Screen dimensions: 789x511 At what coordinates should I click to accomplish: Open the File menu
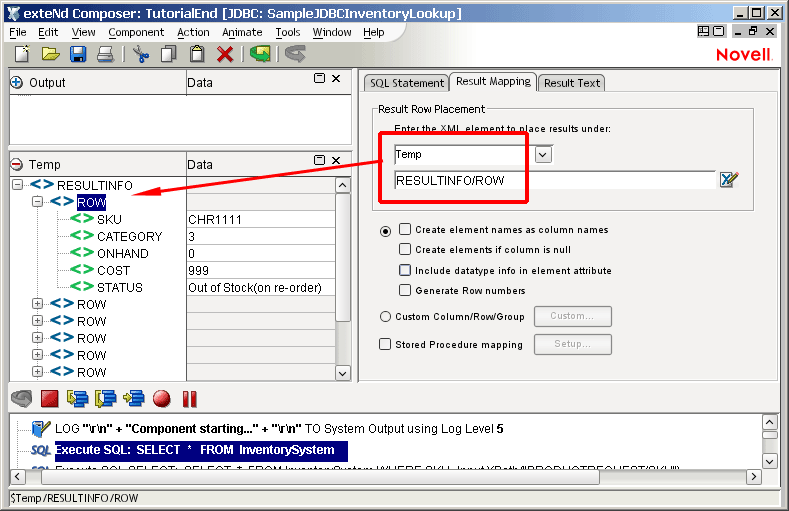[18, 32]
